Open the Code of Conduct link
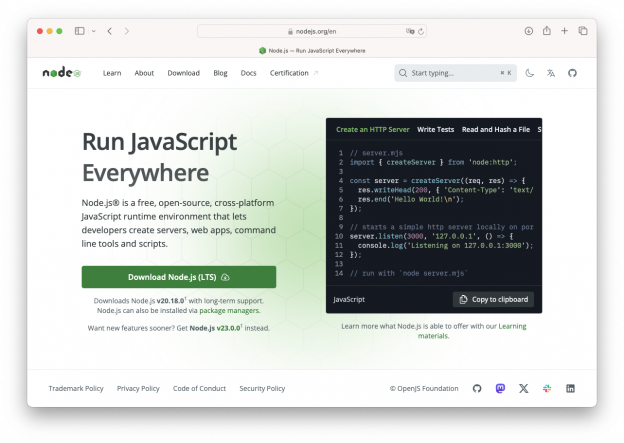The width and height of the screenshot is (624, 443). (199, 388)
